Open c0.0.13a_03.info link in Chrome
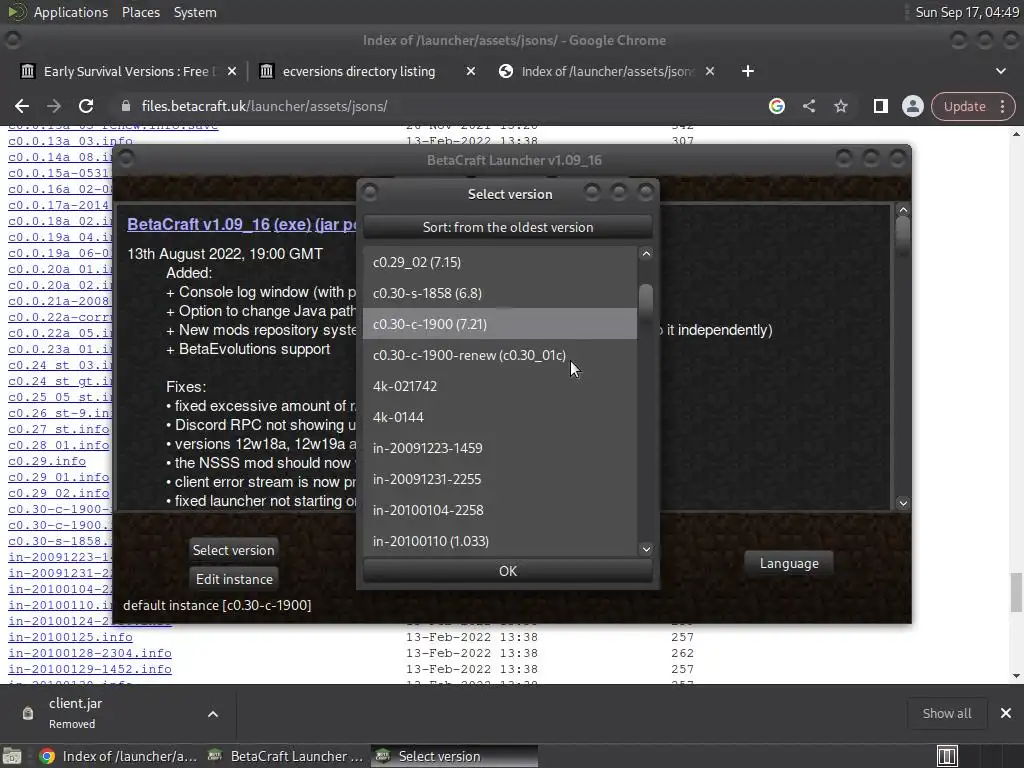 (70, 141)
